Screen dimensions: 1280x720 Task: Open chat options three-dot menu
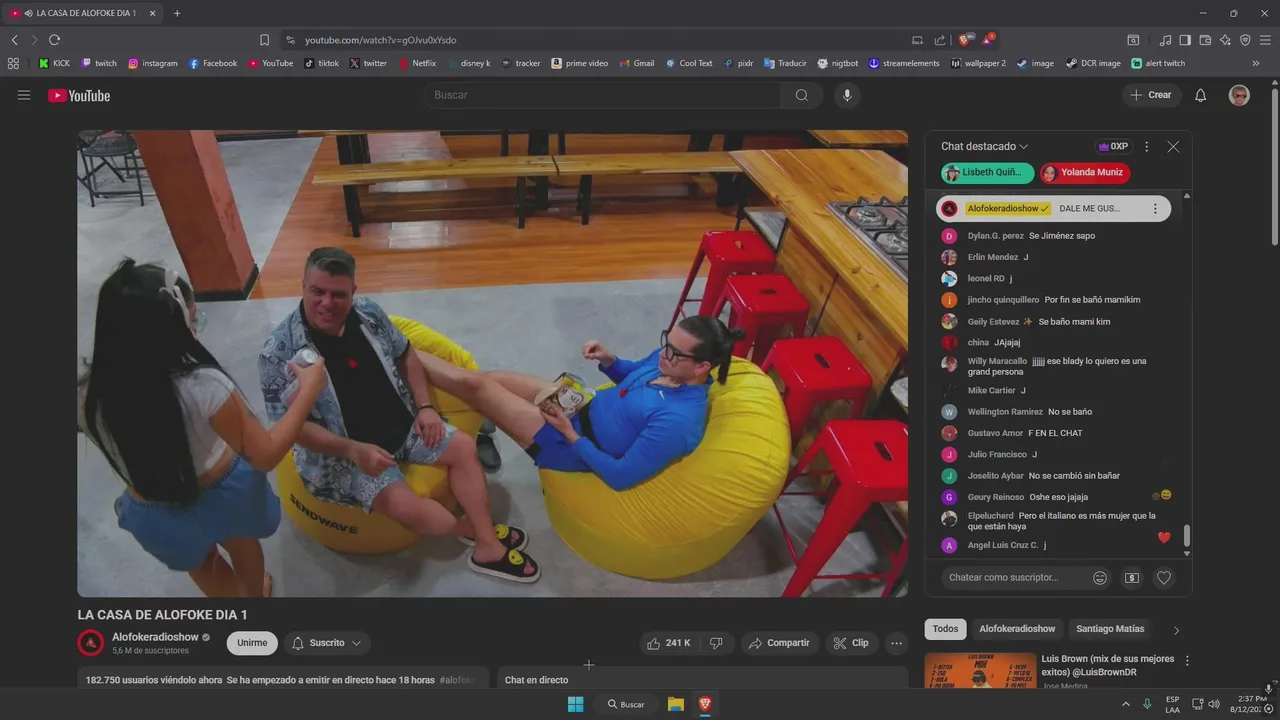[1146, 146]
